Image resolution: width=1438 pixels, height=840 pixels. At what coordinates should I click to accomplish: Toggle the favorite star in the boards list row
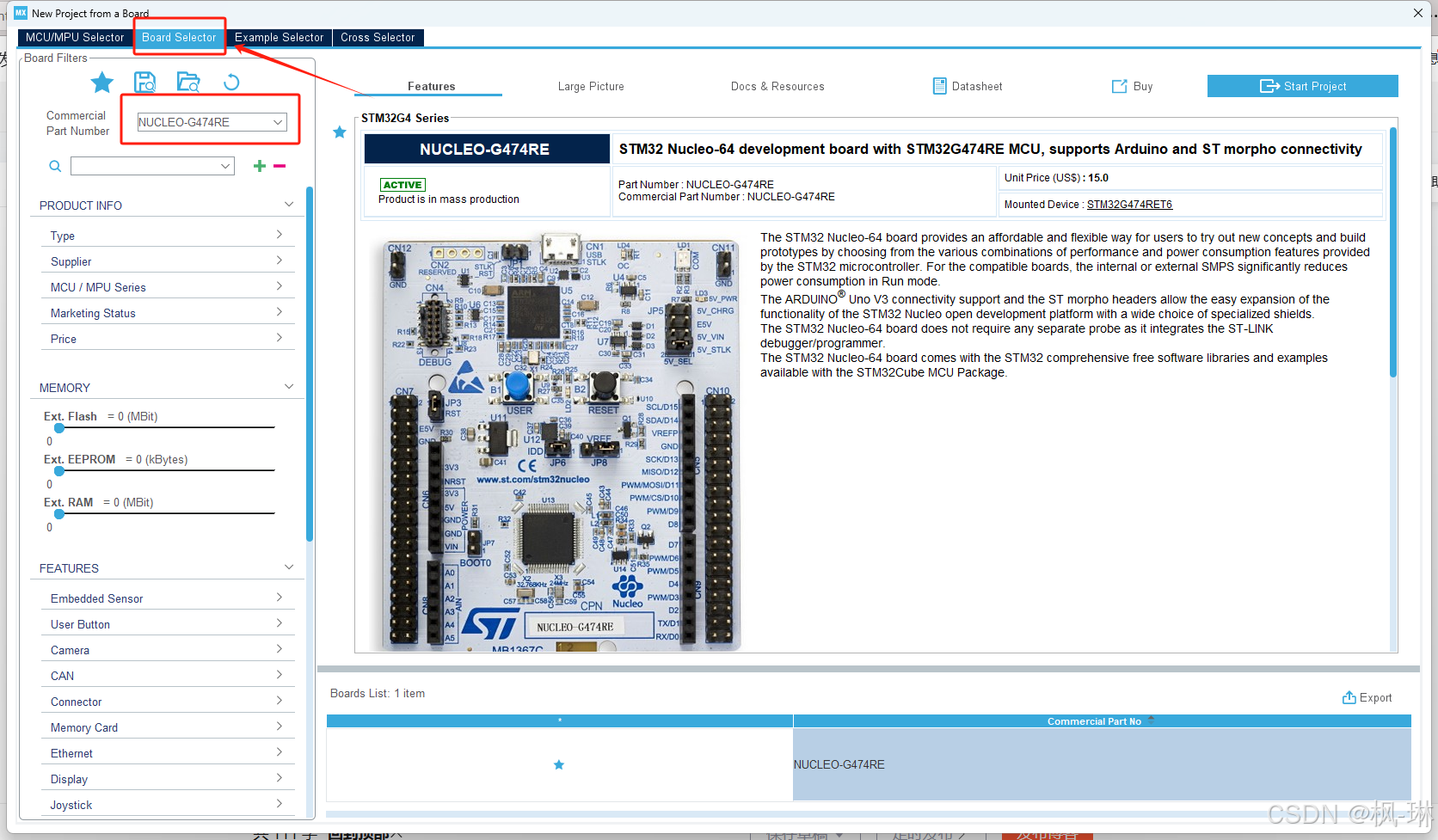tap(559, 763)
